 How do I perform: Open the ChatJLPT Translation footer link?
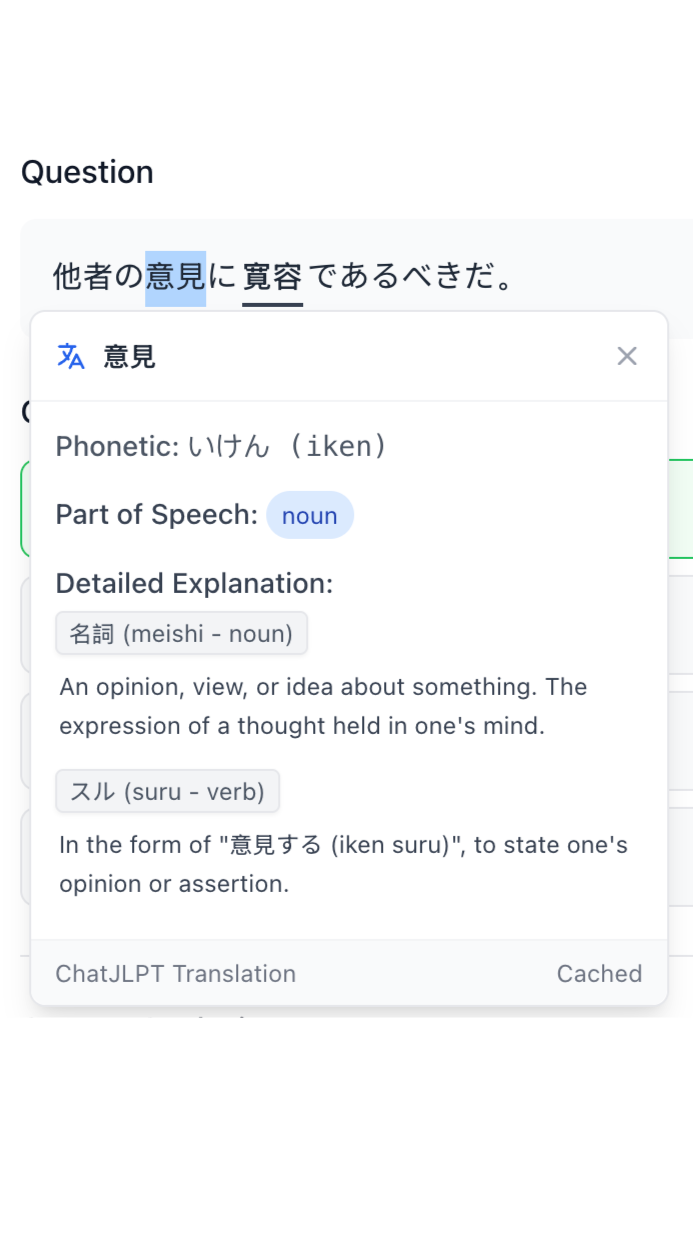[x=176, y=973]
